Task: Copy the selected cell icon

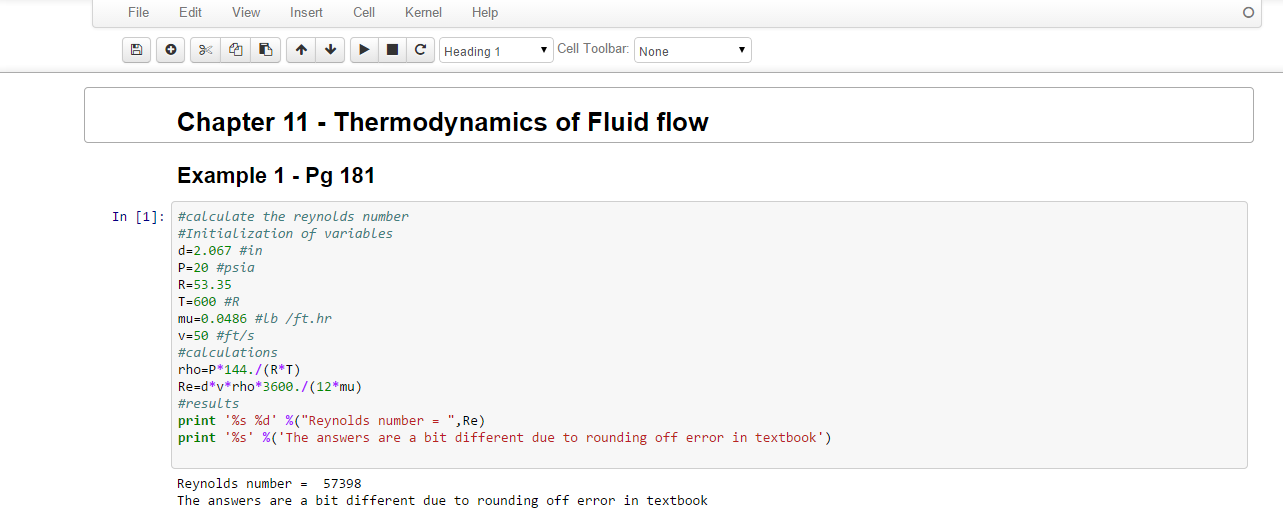Action: pyautogui.click(x=235, y=50)
